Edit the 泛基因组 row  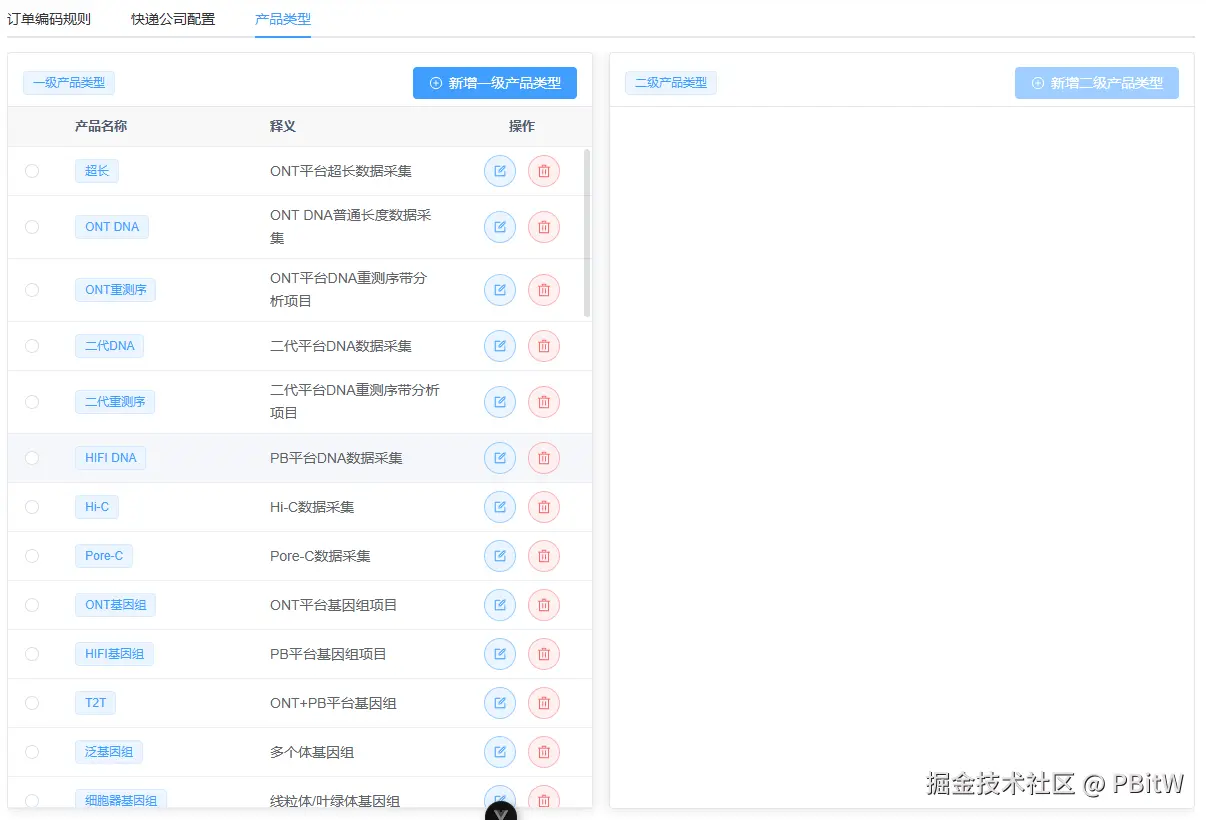pos(500,752)
